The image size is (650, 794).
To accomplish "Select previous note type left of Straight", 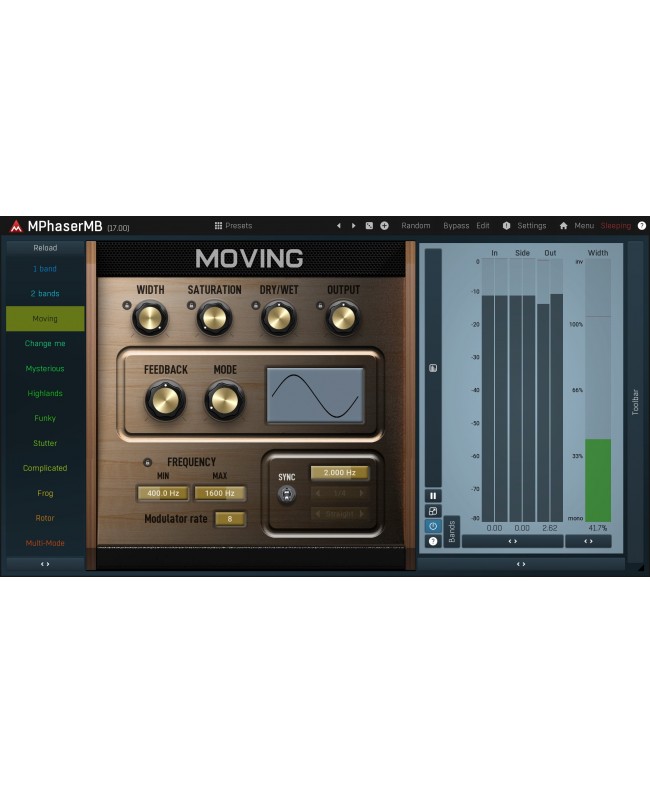I will (x=318, y=513).
